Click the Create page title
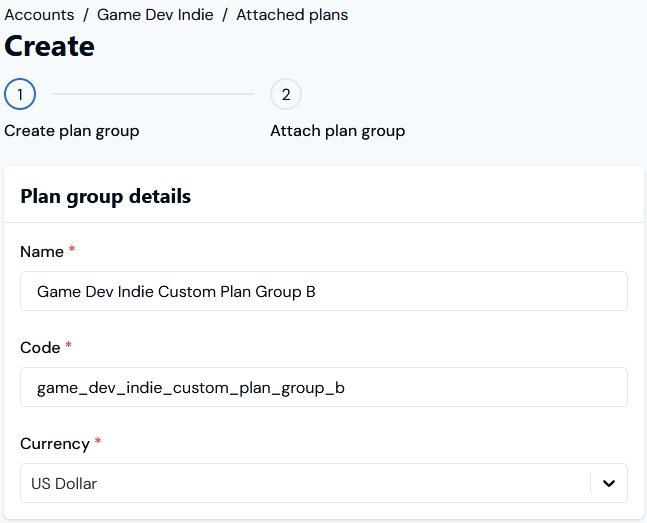This screenshot has height=523, width=647. (x=50, y=46)
